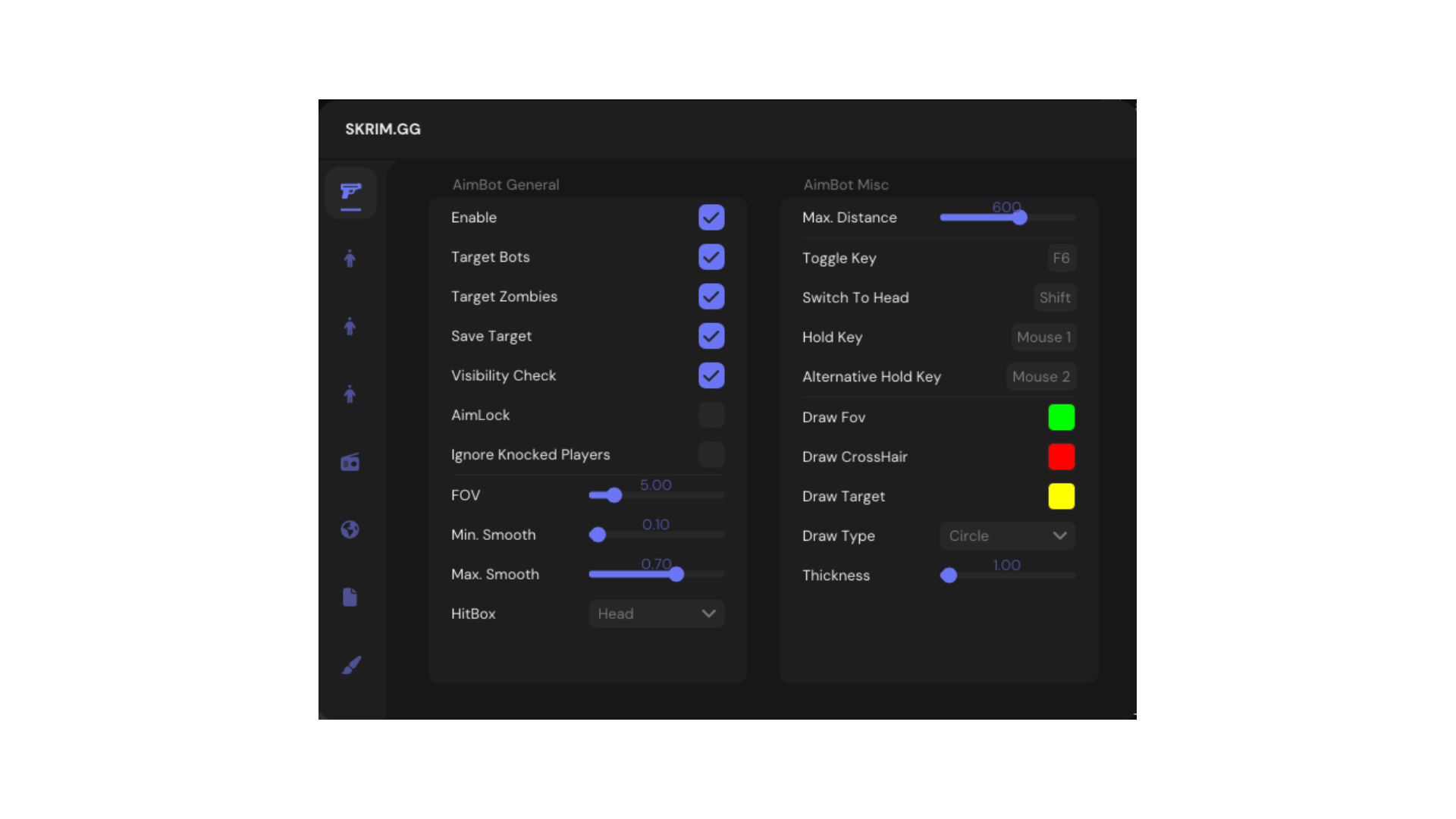The width and height of the screenshot is (1456, 819).
Task: Click the FOV slider handle
Action: (x=614, y=495)
